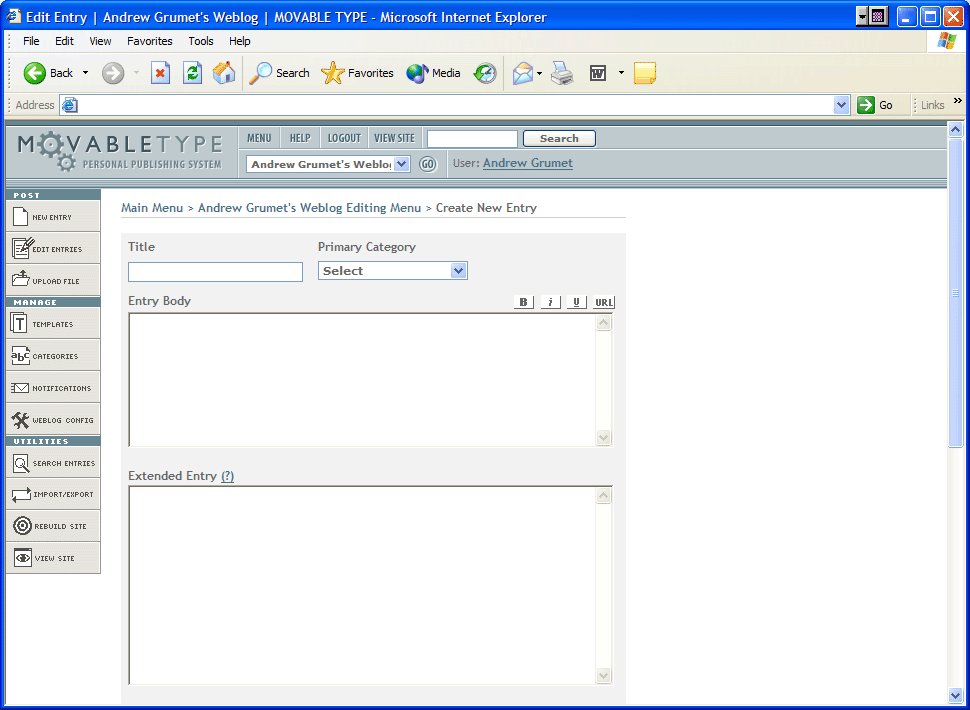Open the browser Help menu

[240, 41]
